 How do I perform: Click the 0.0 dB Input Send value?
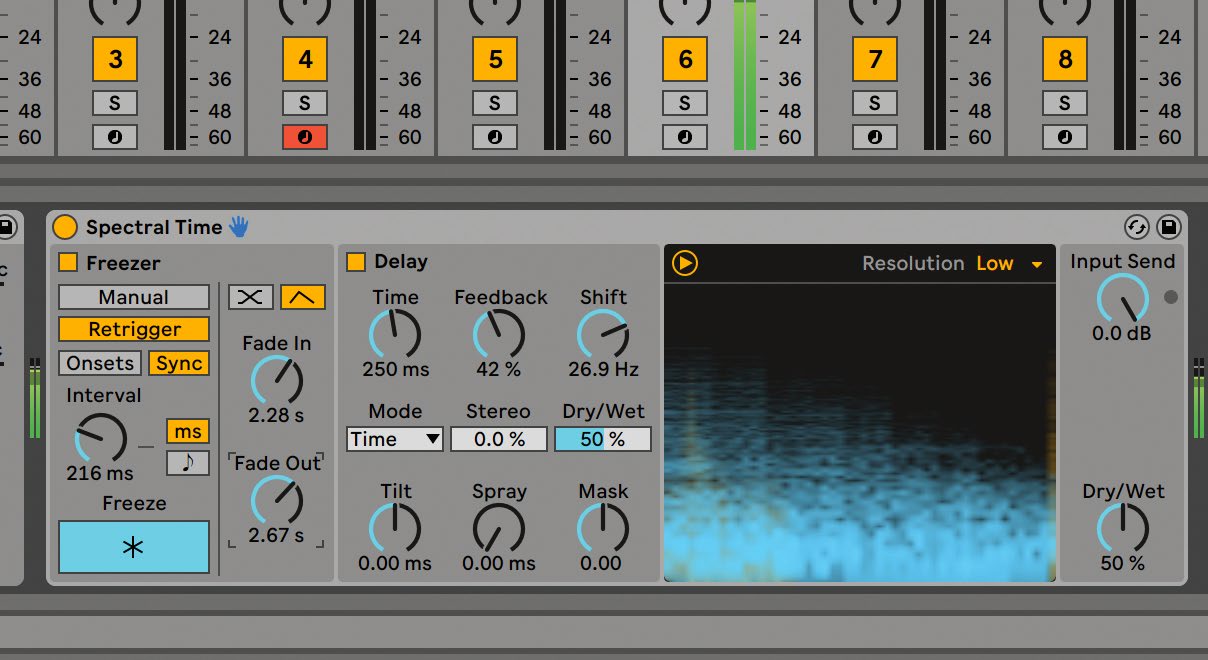[x=1122, y=333]
